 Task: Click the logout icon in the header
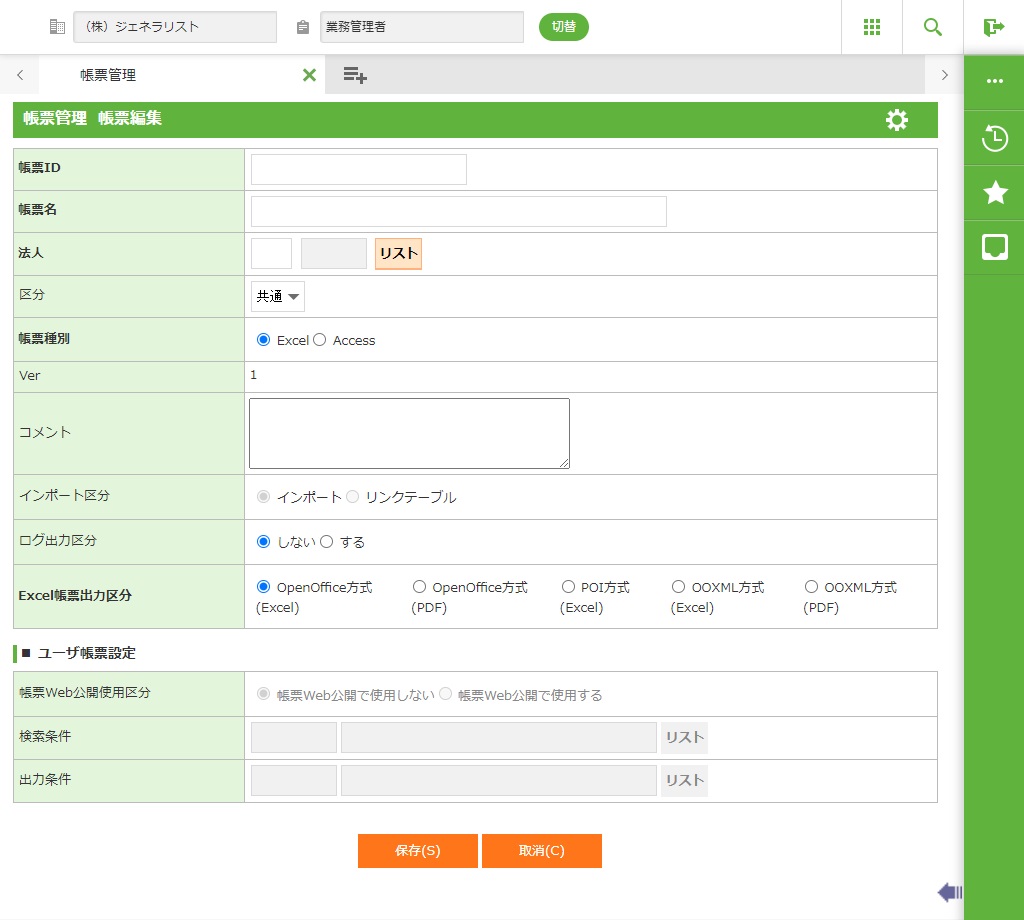(x=993, y=27)
